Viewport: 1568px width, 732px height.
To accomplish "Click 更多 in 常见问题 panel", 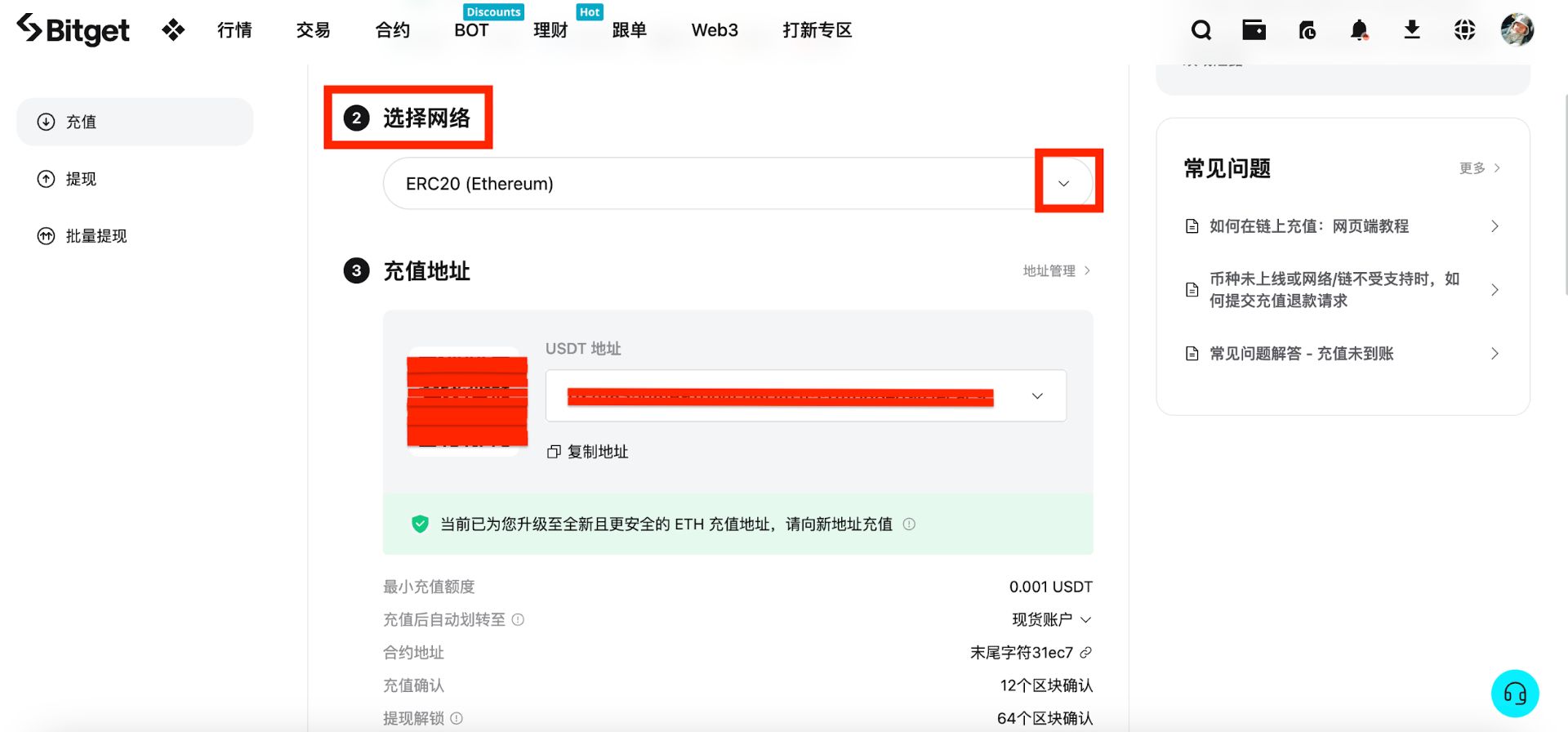I will click(x=1480, y=168).
